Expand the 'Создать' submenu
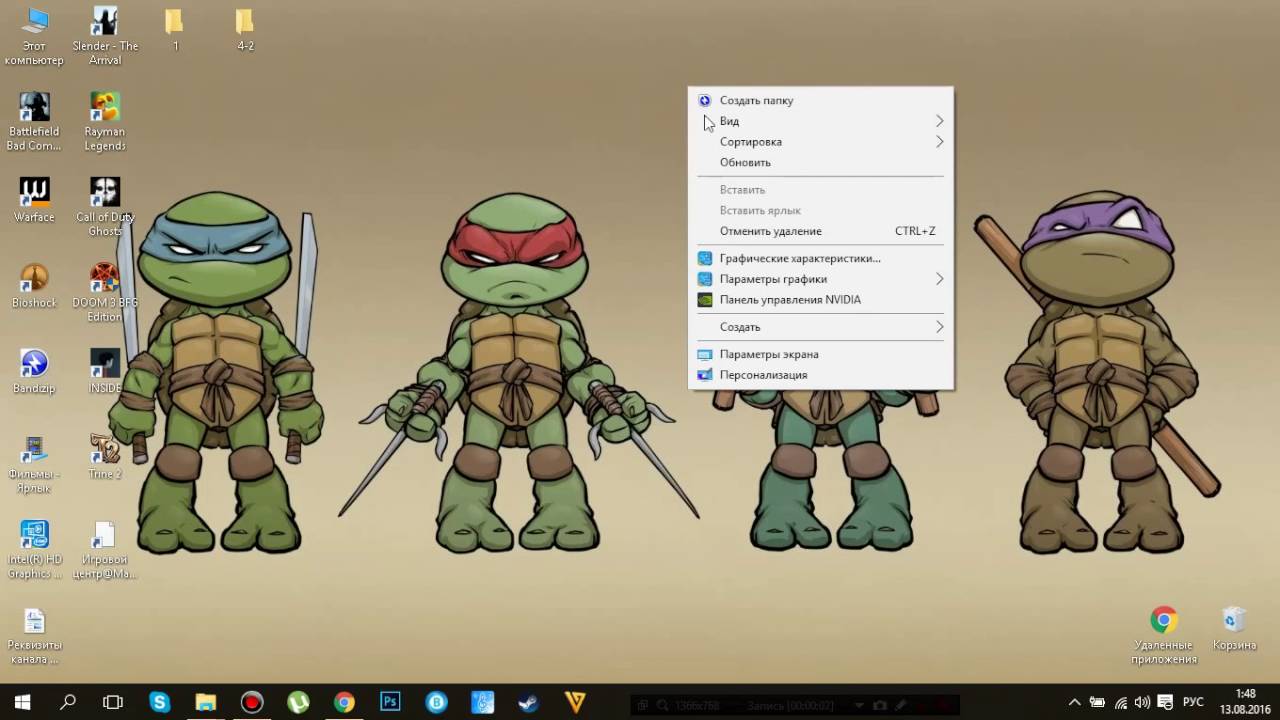1280x720 pixels. (x=820, y=327)
